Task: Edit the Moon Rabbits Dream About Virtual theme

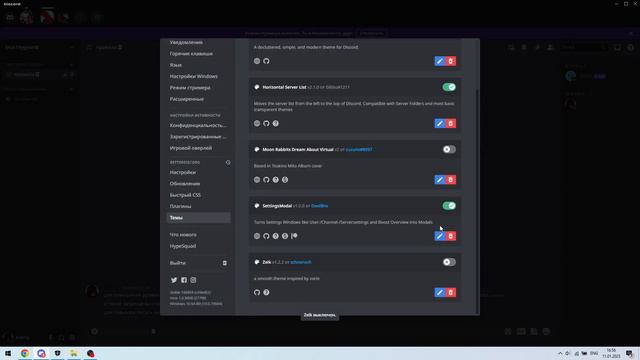Action: point(440,180)
